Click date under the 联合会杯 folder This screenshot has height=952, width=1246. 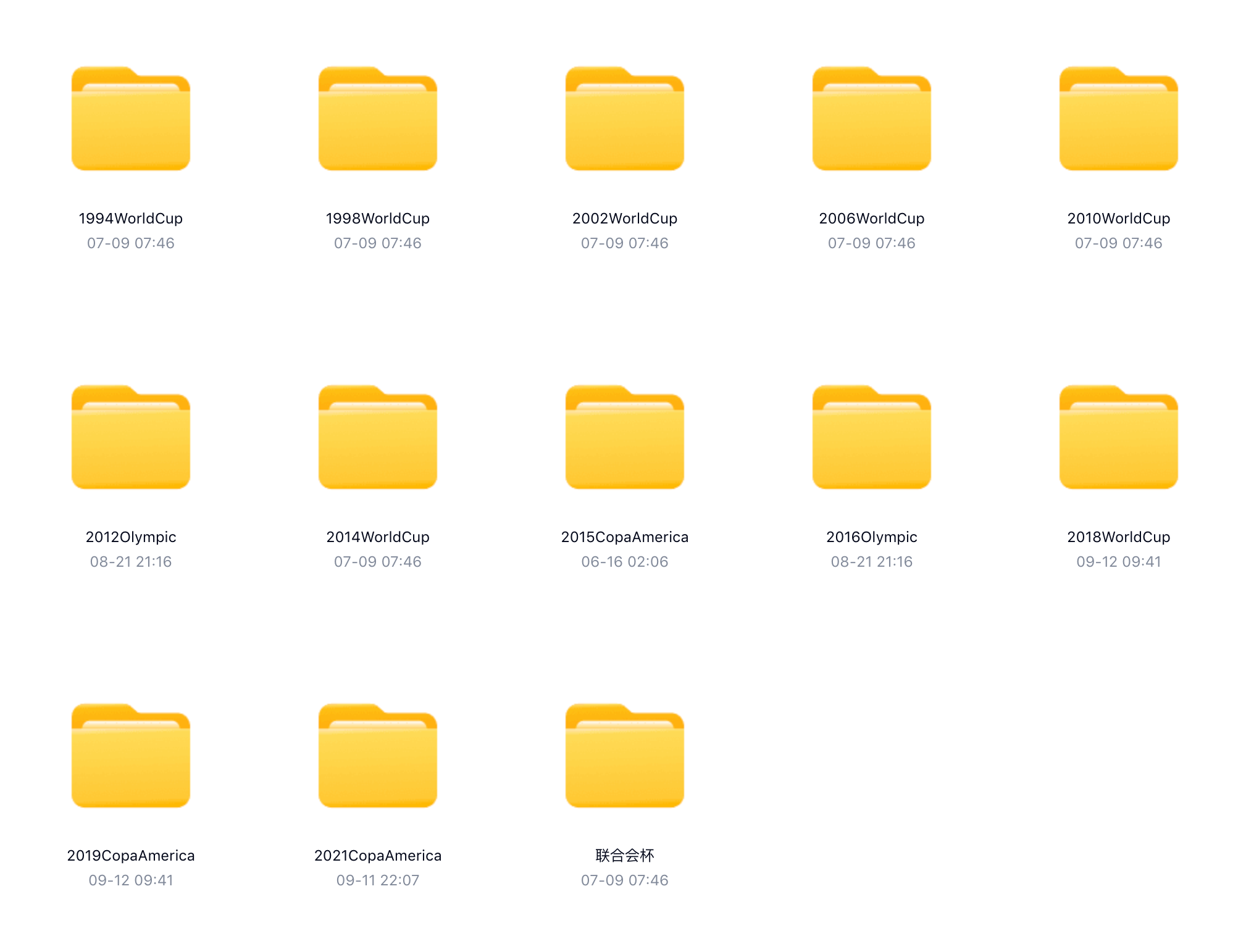pos(625,880)
